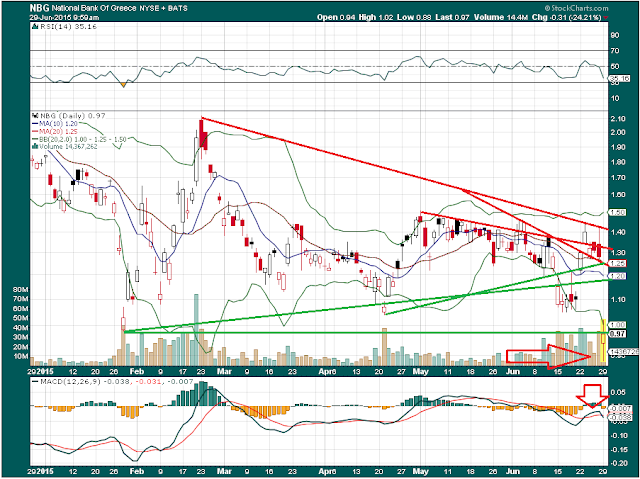The width and height of the screenshot is (640, 479).
Task: Click the 80M volume axis label
Action: click(x=21, y=289)
